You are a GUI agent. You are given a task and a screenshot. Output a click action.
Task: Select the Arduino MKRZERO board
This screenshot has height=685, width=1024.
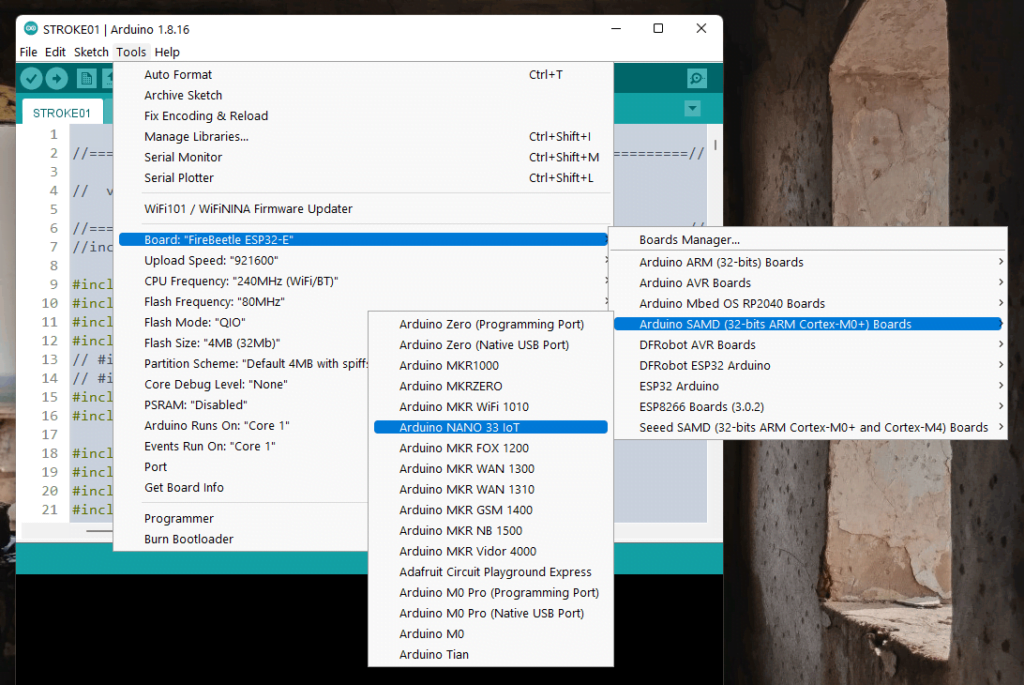pos(490,387)
